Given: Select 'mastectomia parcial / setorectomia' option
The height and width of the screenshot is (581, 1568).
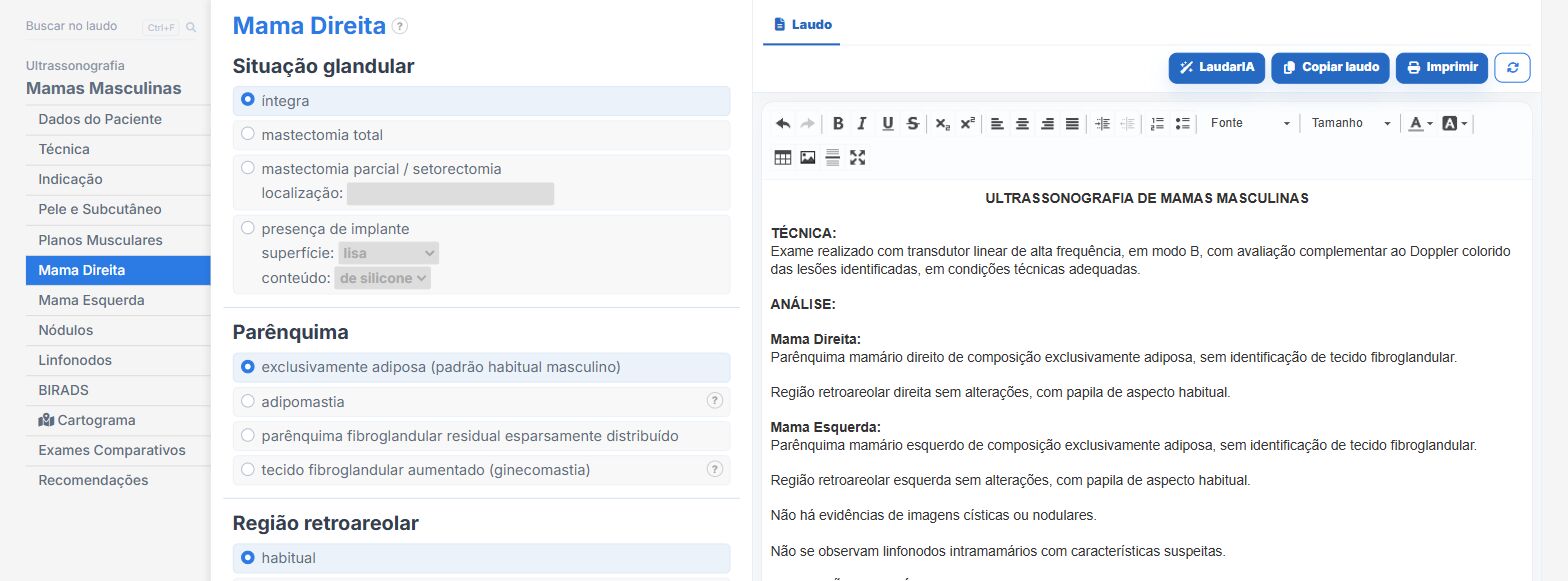Looking at the screenshot, I should click(248, 168).
